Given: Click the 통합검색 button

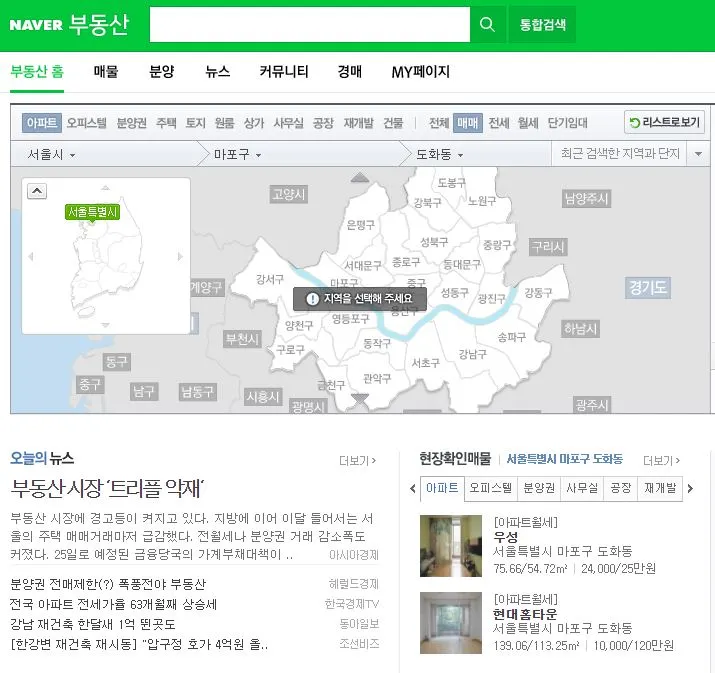Looking at the screenshot, I should click(x=543, y=24).
